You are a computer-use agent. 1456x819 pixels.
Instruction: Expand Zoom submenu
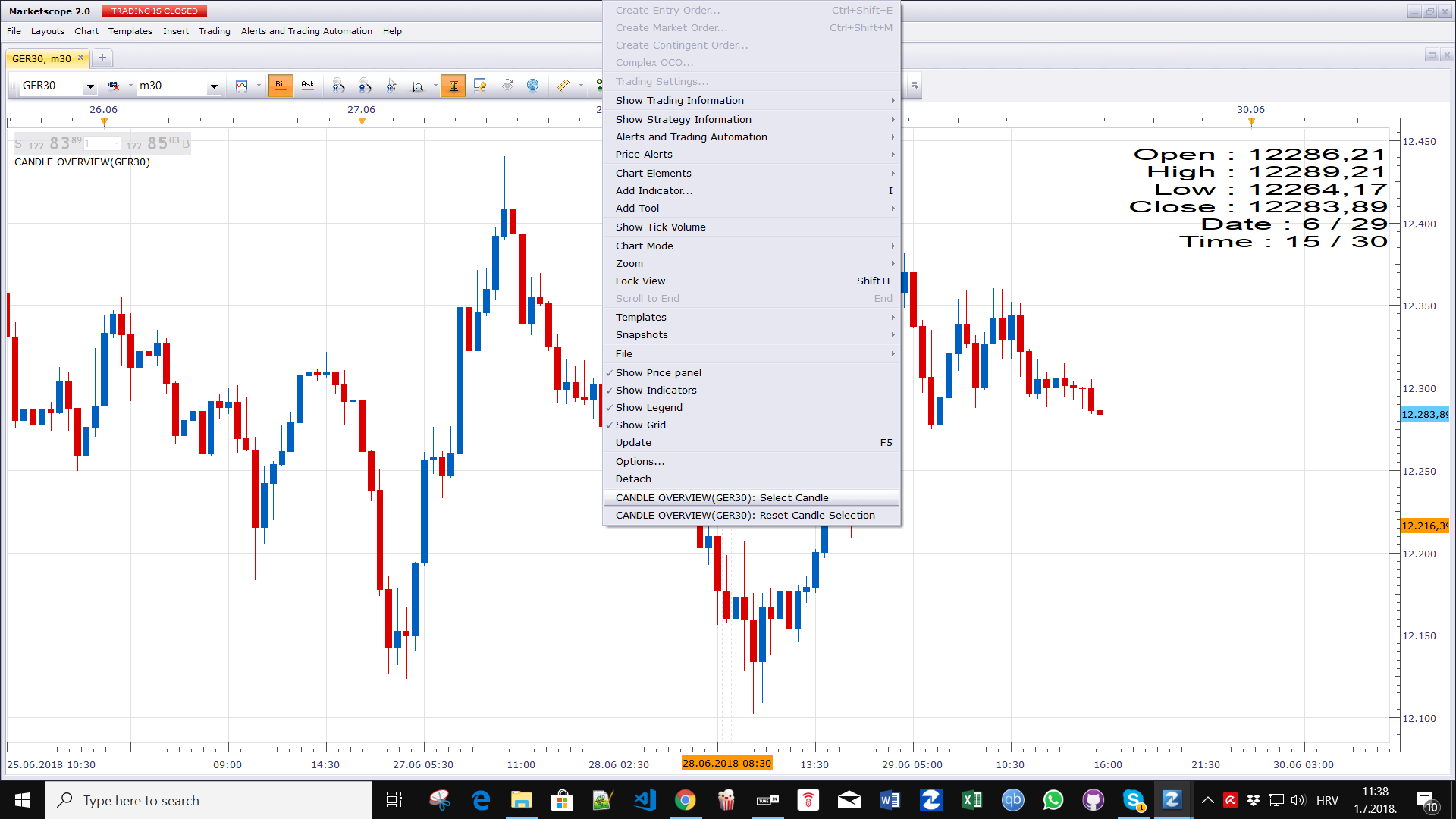coord(751,263)
